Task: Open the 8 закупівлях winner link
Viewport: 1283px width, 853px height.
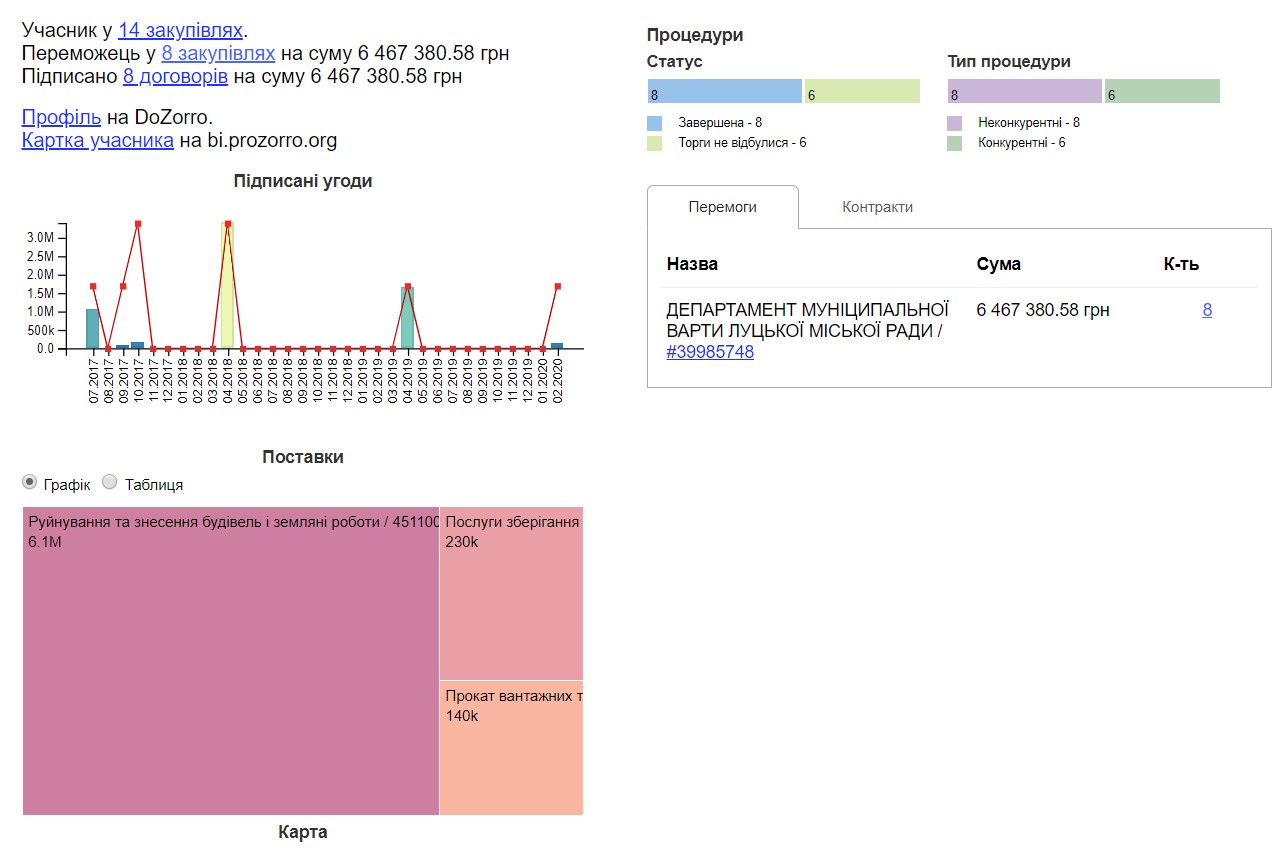Action: click(x=217, y=53)
